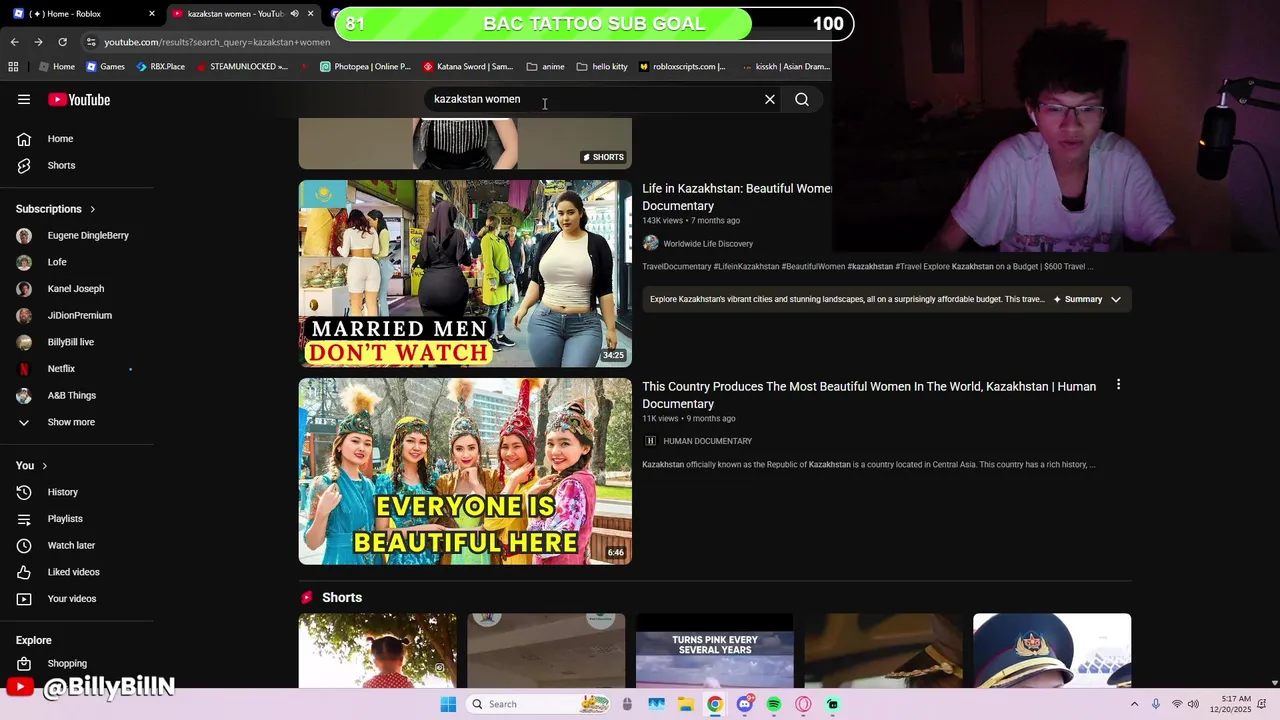Open Discord from the taskbar
Viewport: 1280px width, 720px height.
coord(745,704)
